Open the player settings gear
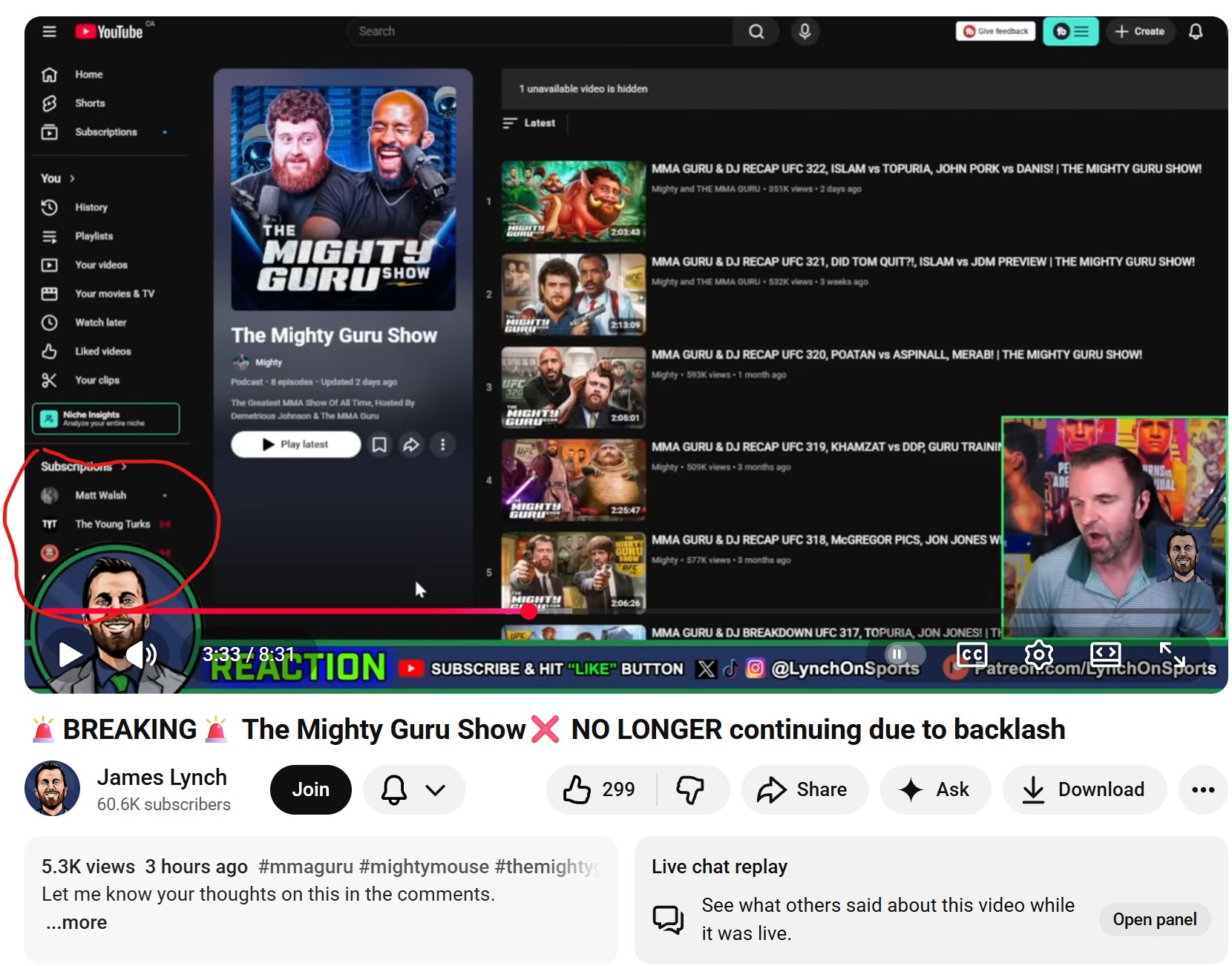 [1038, 654]
